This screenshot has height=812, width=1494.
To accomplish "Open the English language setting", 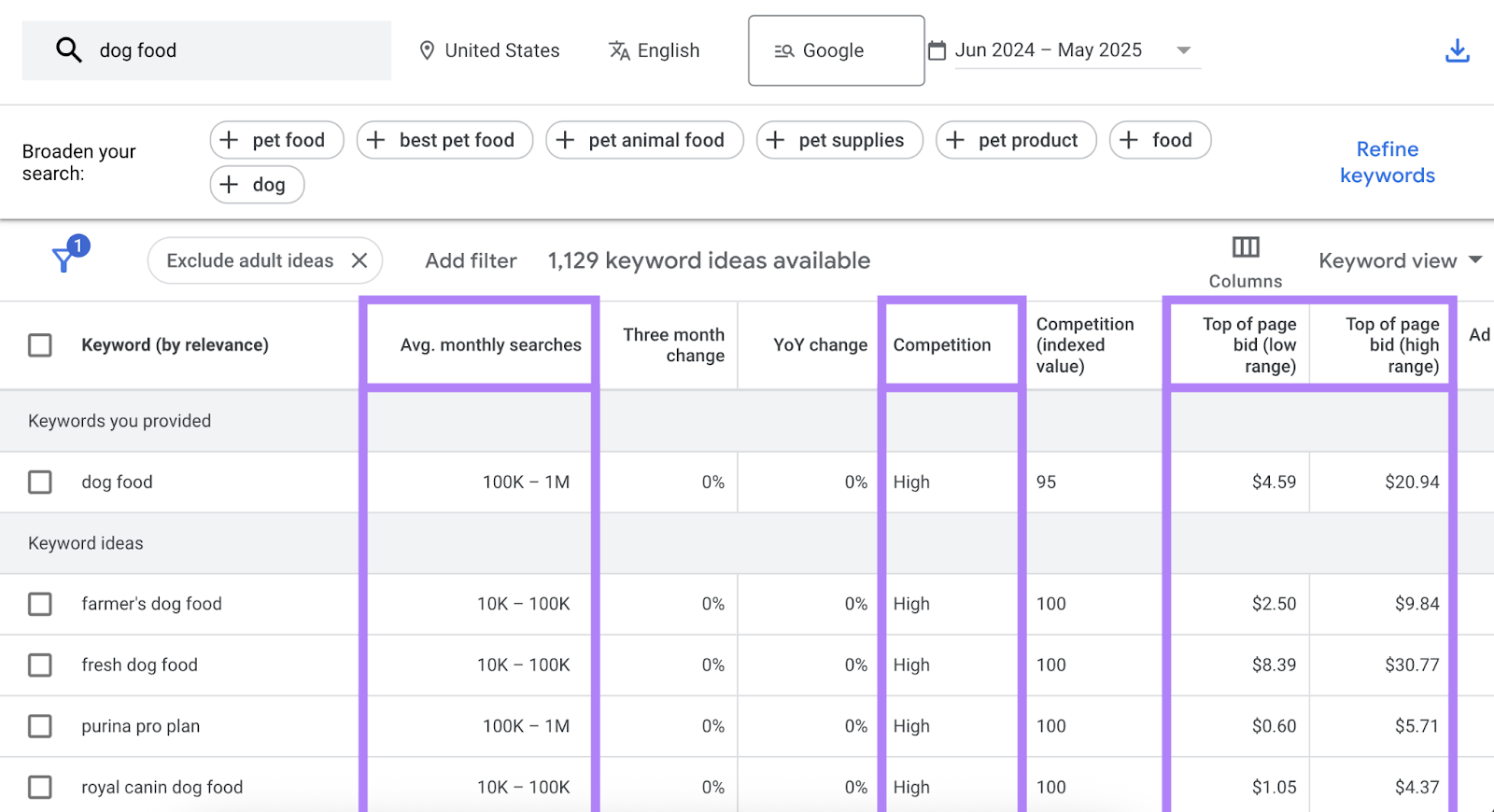I will click(x=654, y=50).
